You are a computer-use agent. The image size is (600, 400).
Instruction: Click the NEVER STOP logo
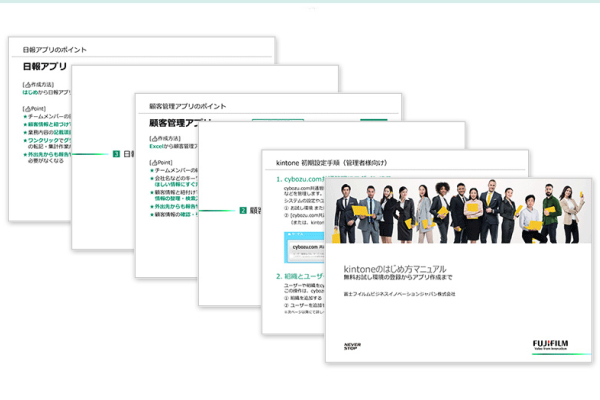pos(352,346)
